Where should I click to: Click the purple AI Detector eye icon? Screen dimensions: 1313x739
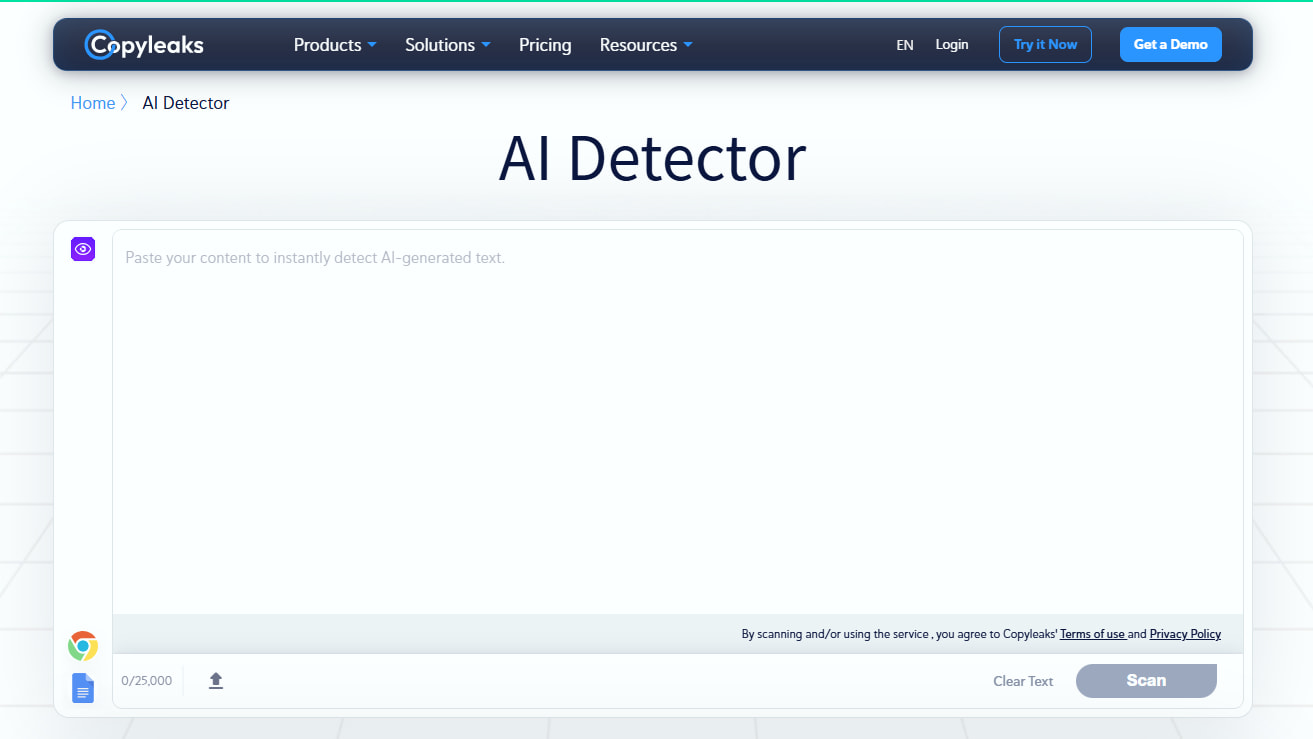(x=82, y=248)
